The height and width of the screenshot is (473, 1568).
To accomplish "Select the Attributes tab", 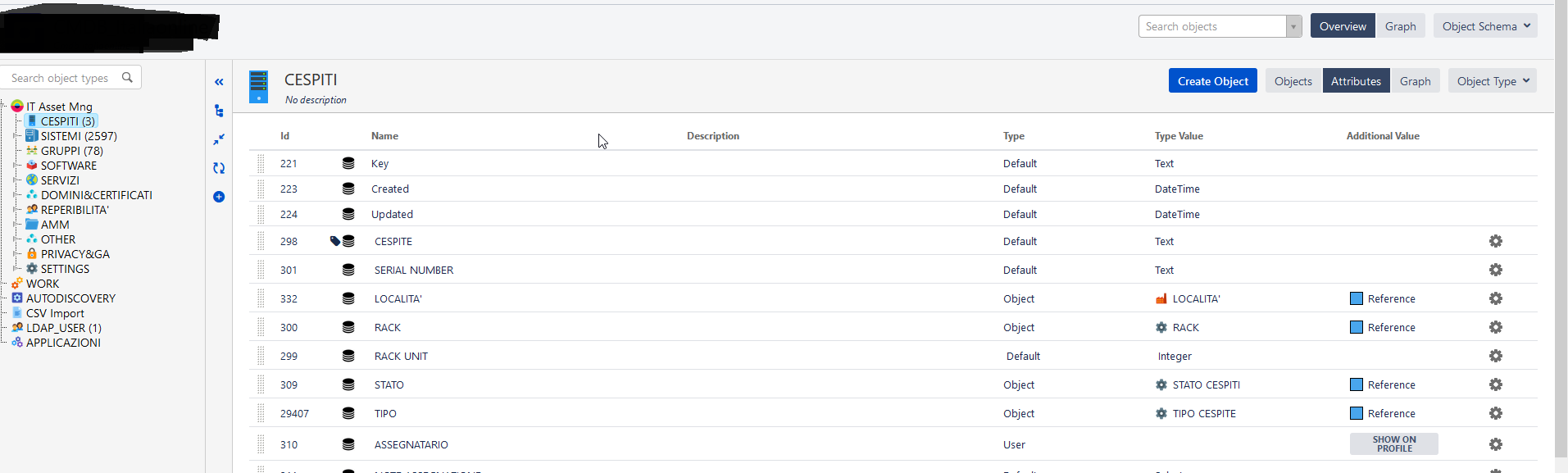I will pos(1356,81).
